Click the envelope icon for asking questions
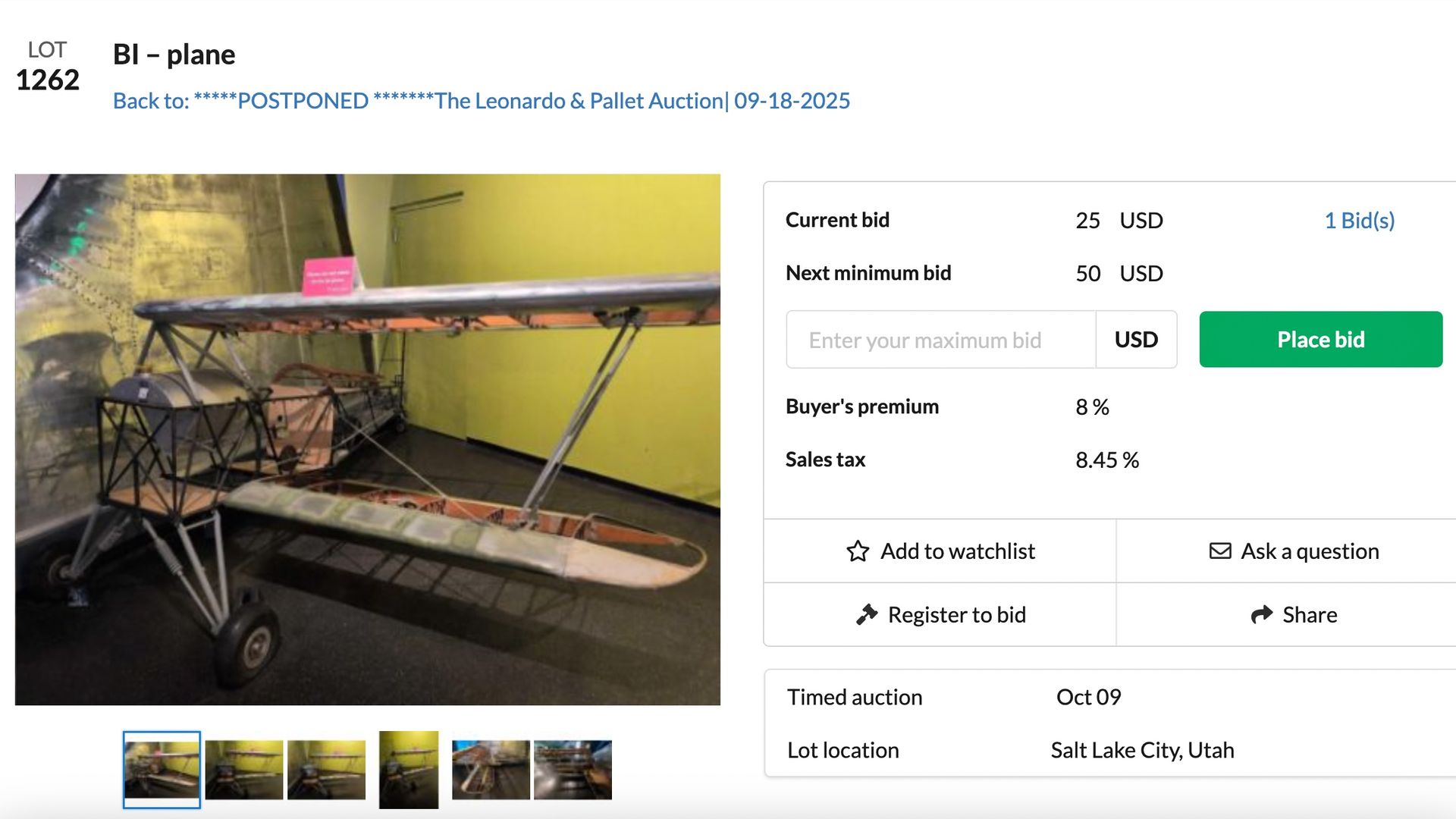Screen dimensions: 1456x819 1221,551
